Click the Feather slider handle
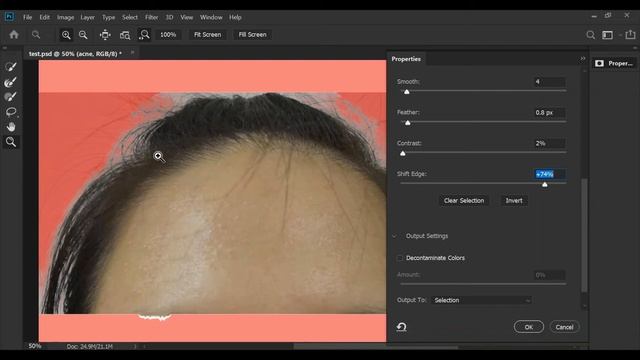The image size is (640, 360). point(408,123)
